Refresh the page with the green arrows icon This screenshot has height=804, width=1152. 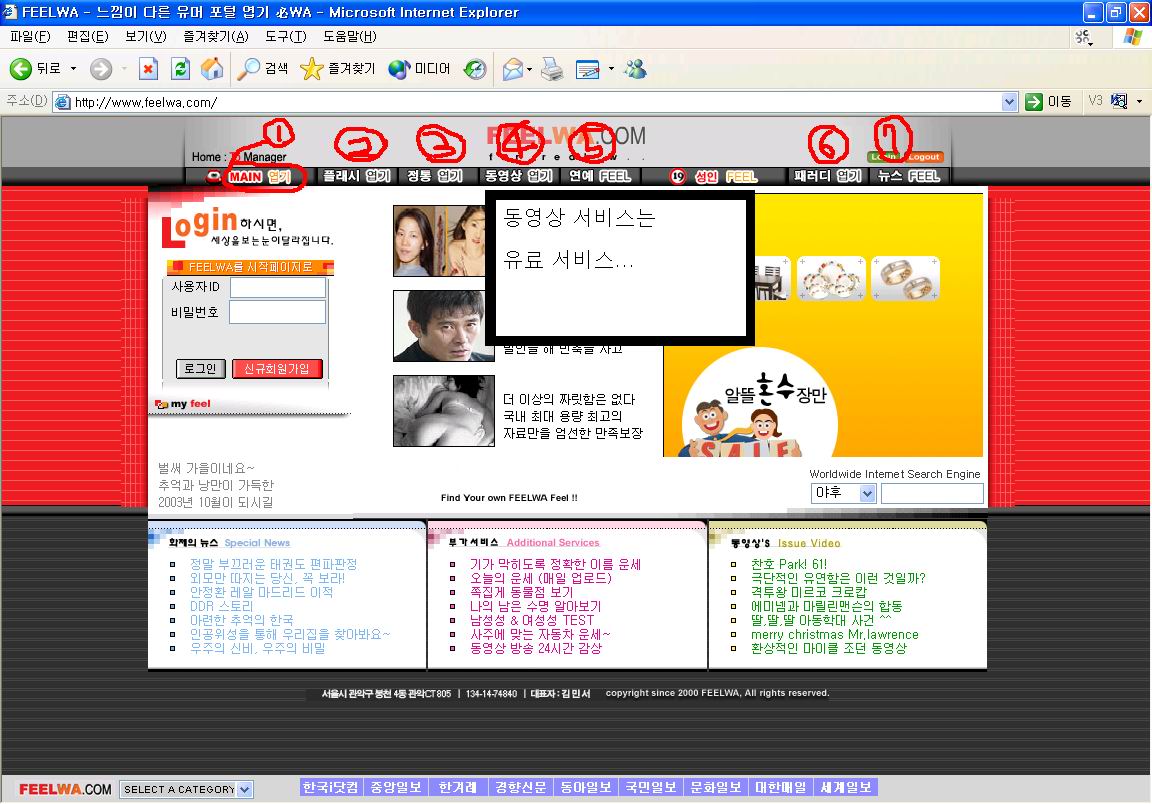(x=180, y=69)
